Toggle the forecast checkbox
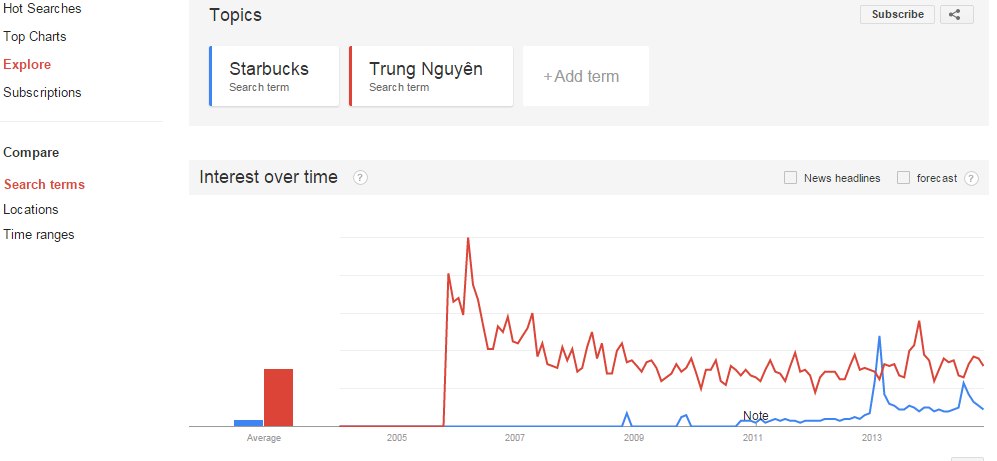 [903, 178]
